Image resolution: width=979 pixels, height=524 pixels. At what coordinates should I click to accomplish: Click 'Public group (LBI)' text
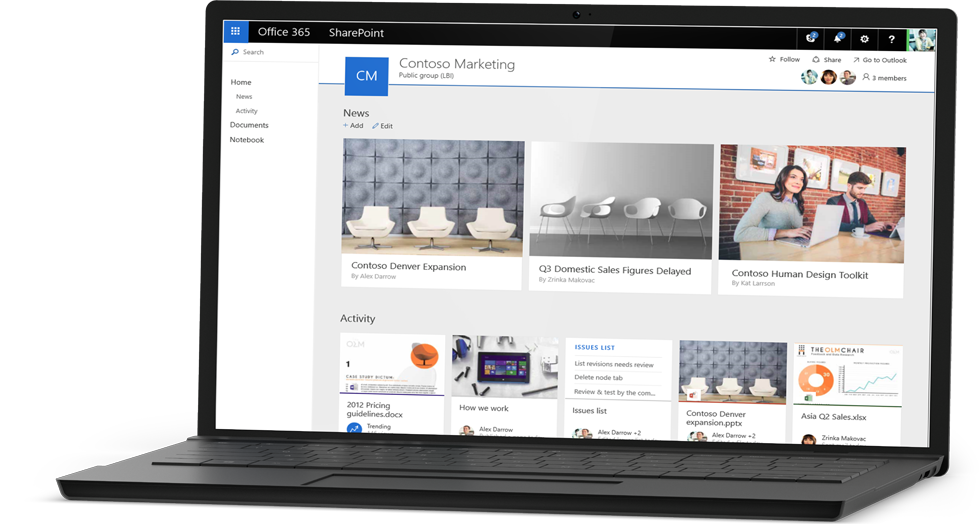click(426, 76)
